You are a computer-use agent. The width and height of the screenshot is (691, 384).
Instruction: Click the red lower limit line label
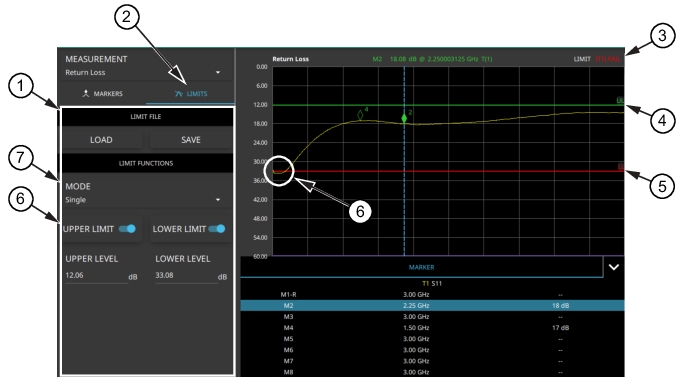tap(621, 167)
